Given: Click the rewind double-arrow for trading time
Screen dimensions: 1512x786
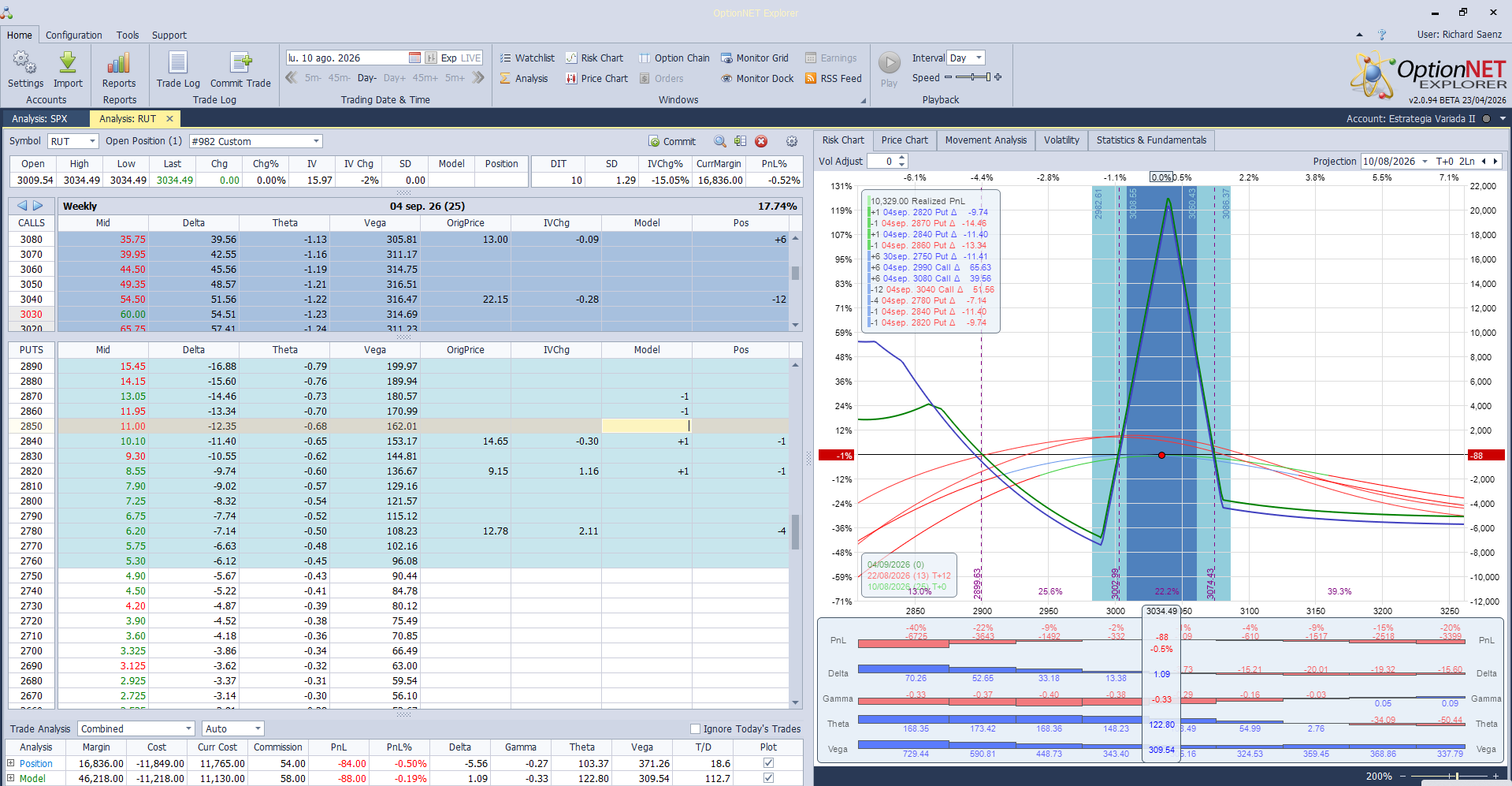Looking at the screenshot, I should point(292,77).
